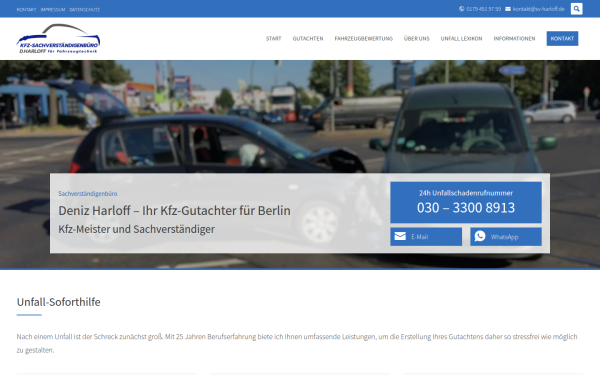Screen dimensions: 600x375
Task: Click the subtitle Kfz-Meister und Sachverständiger
Action: coord(136,229)
